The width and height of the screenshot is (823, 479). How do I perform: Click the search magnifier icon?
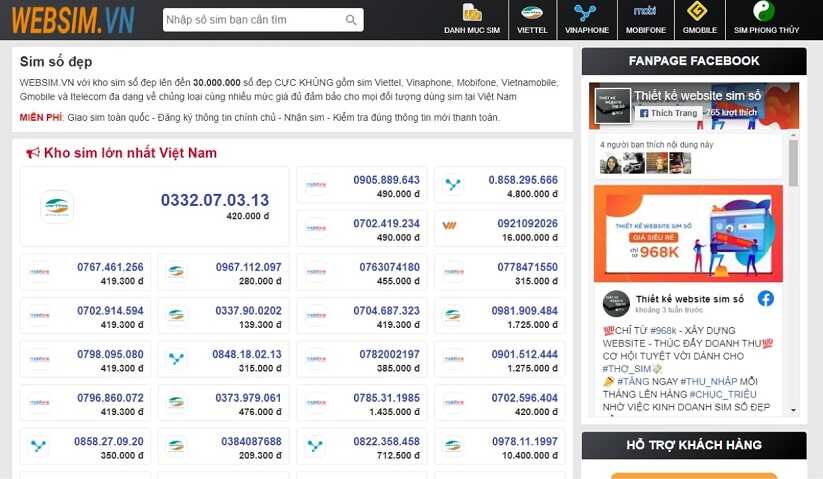click(x=351, y=20)
